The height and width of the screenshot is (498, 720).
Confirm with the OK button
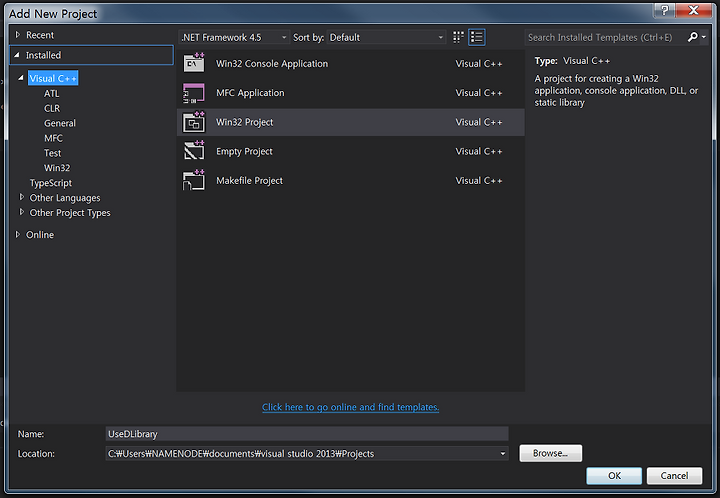[x=614, y=476]
